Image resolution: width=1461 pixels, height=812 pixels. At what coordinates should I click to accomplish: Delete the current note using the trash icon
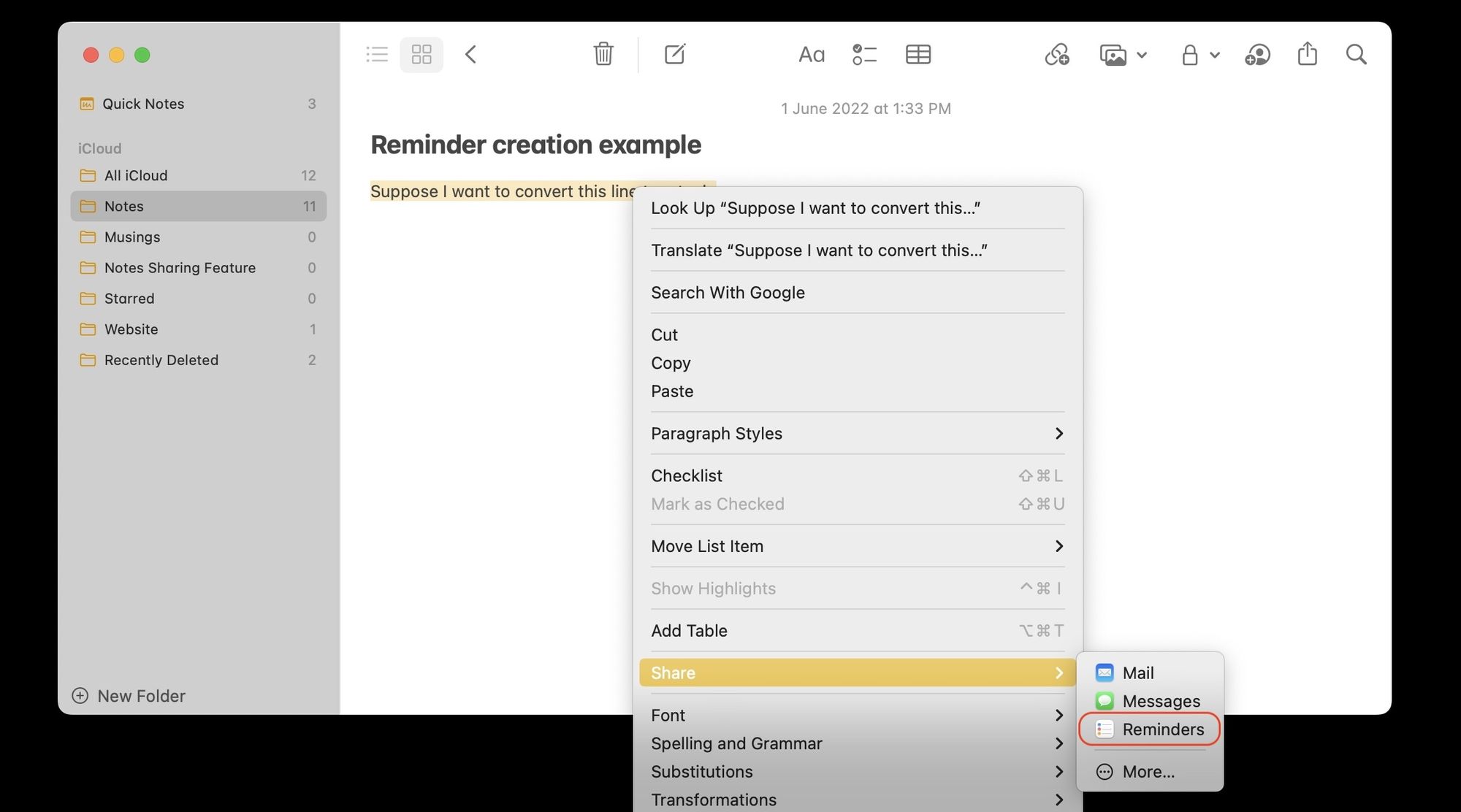tap(603, 54)
